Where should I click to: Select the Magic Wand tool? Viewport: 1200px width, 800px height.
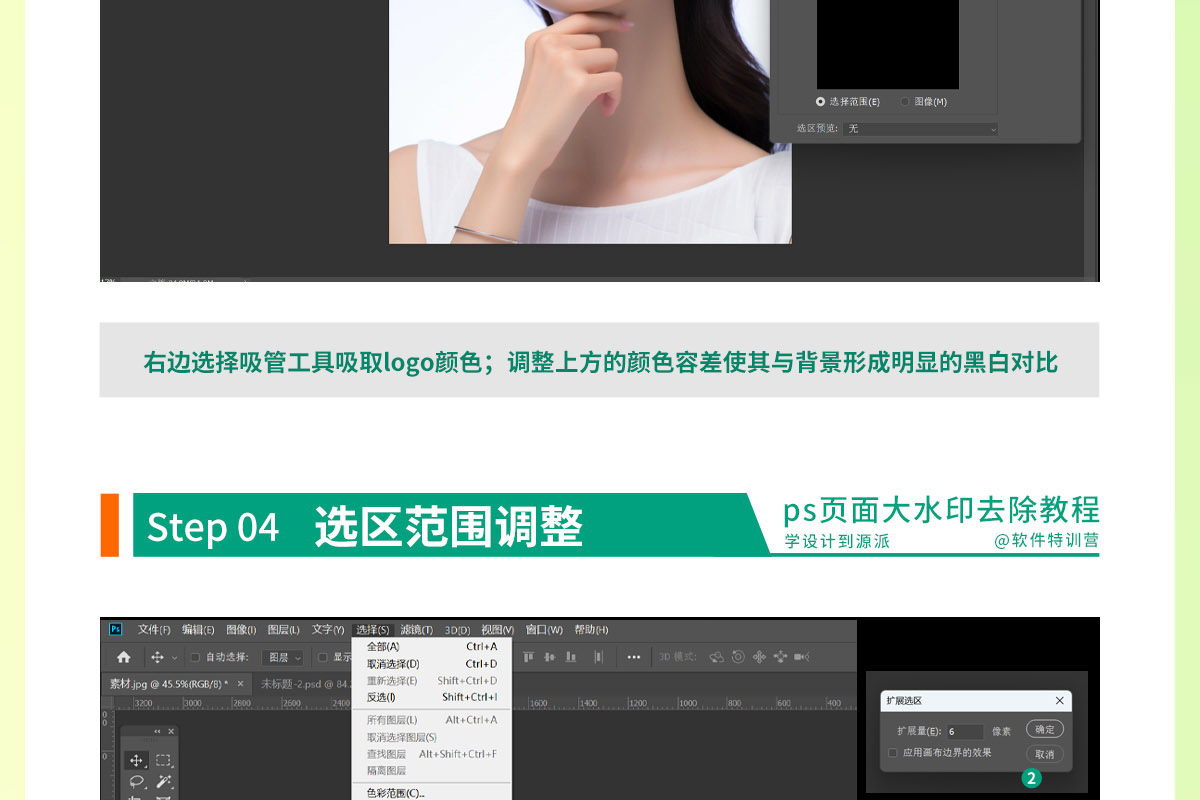163,782
